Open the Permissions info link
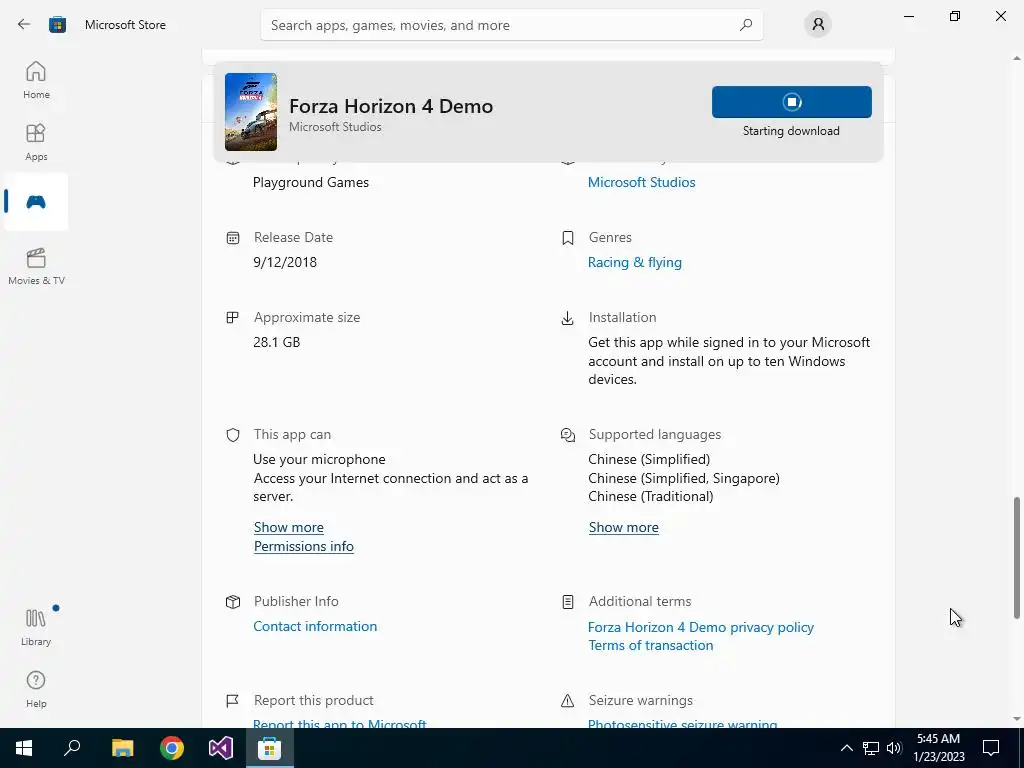Image resolution: width=1024 pixels, height=768 pixels. (x=304, y=546)
